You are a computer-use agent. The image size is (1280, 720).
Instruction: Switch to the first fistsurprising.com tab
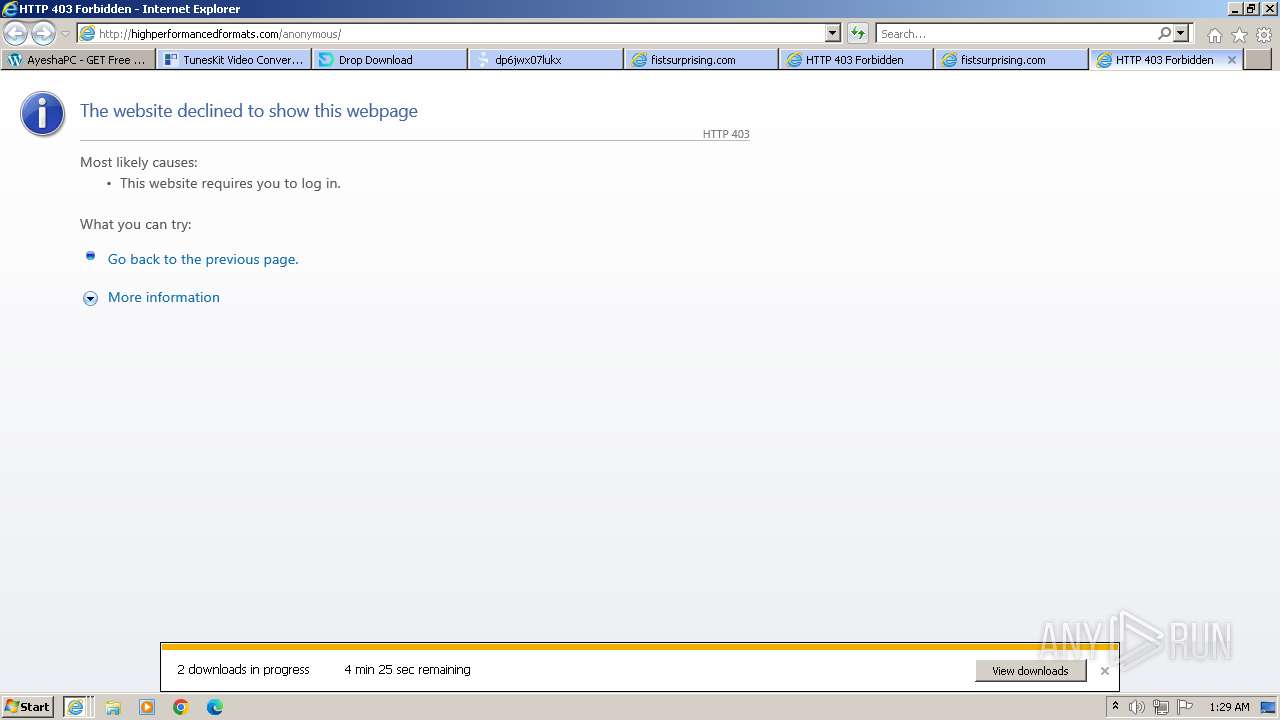coord(702,60)
